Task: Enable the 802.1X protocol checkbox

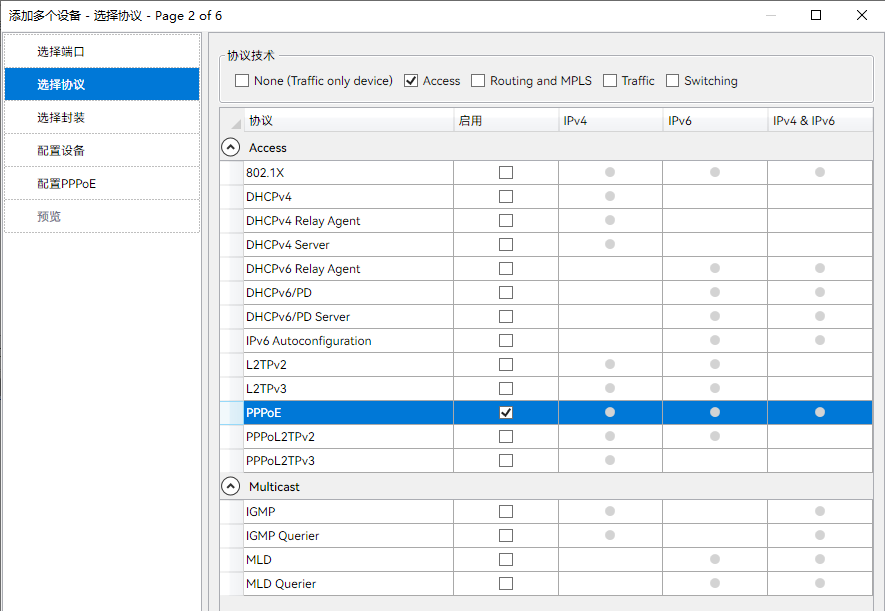Action: [506, 173]
